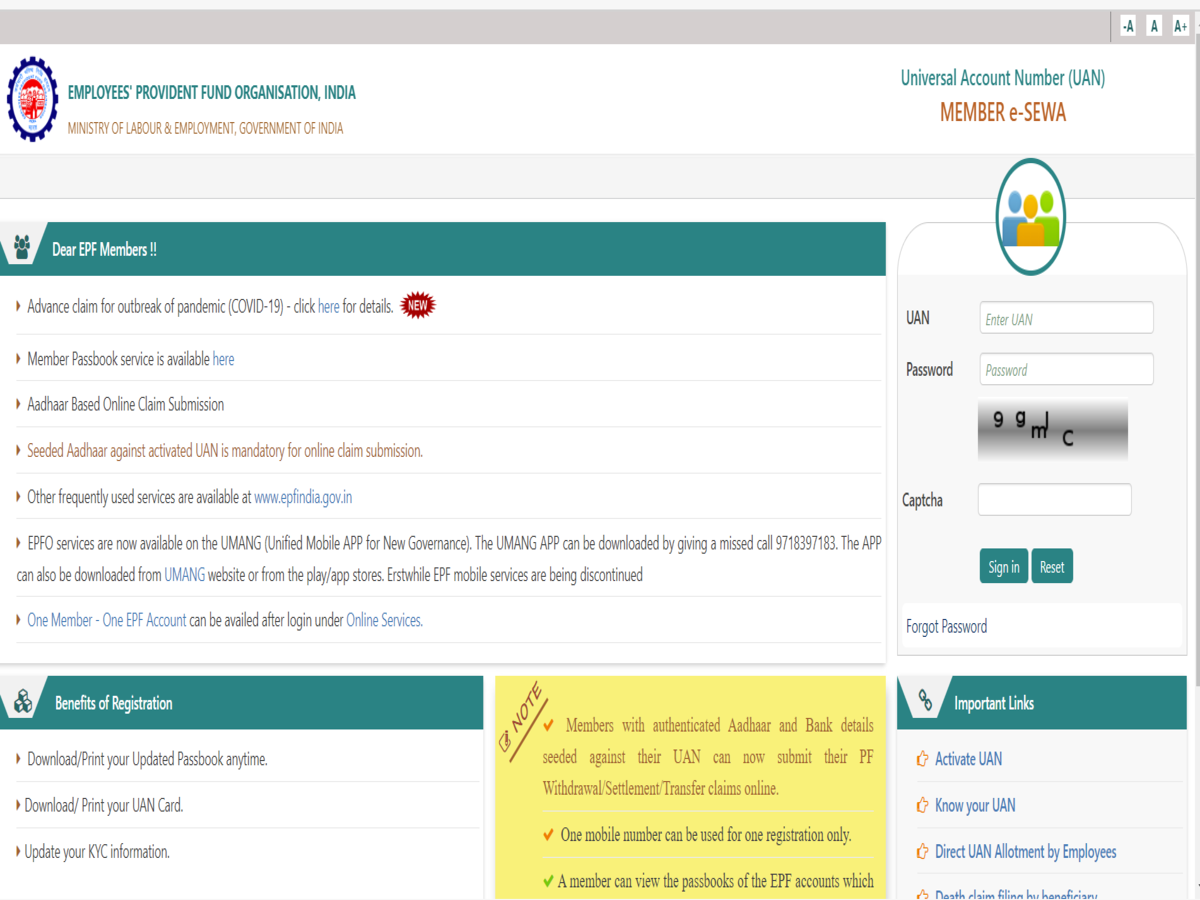The image size is (1200, 900).
Task: Click the hand pointer icon beside Activate UAN
Action: click(x=923, y=759)
